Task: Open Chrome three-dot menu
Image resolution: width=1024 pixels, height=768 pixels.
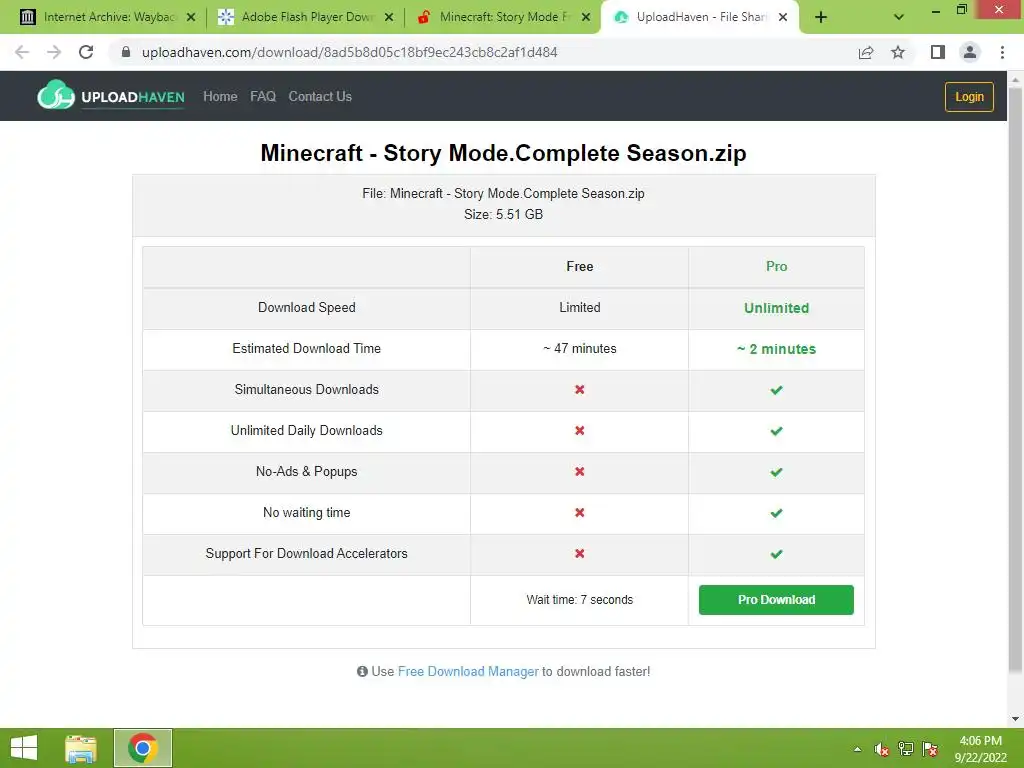Action: click(1002, 52)
